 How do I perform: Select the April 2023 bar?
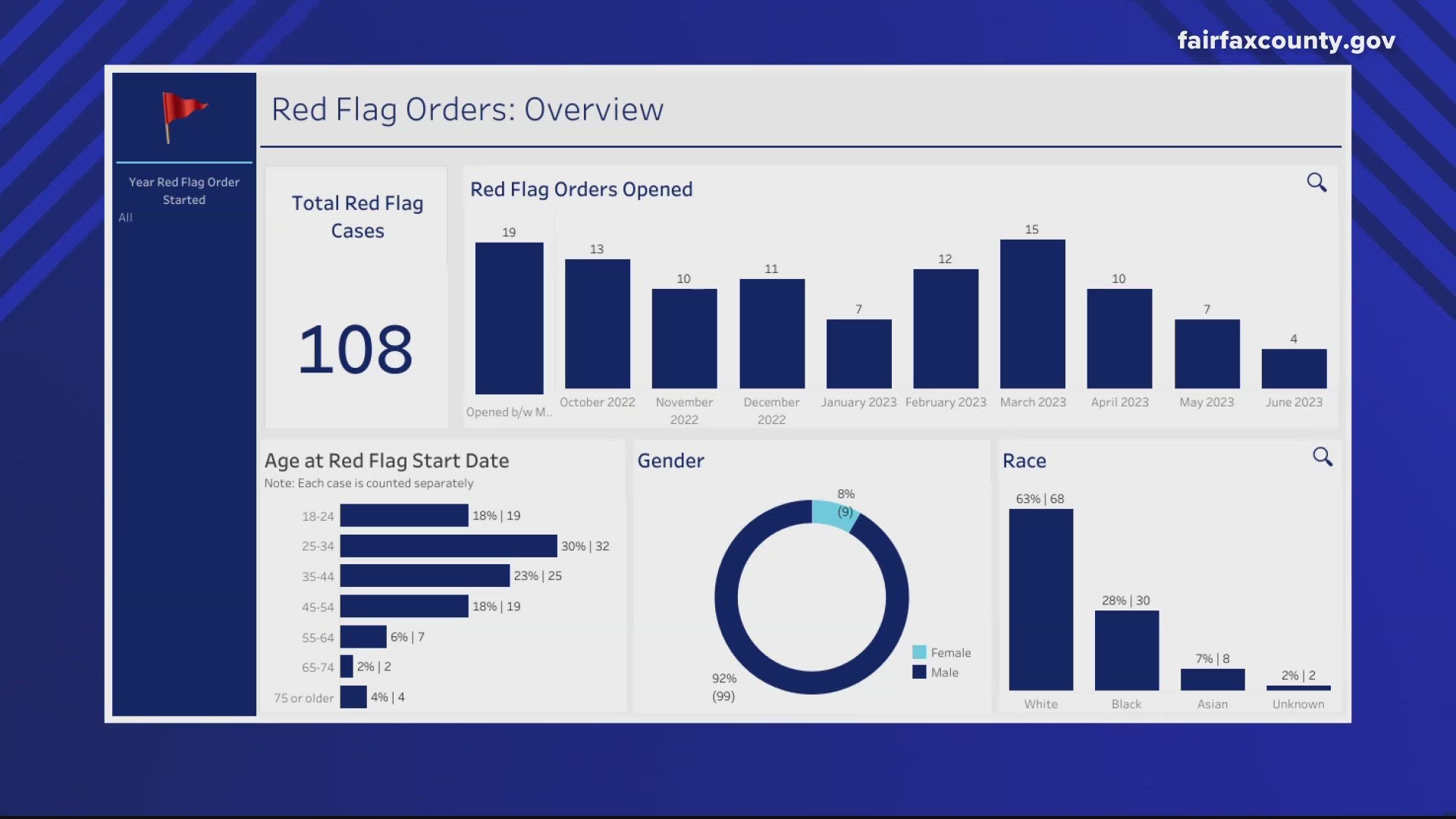coord(1119,339)
